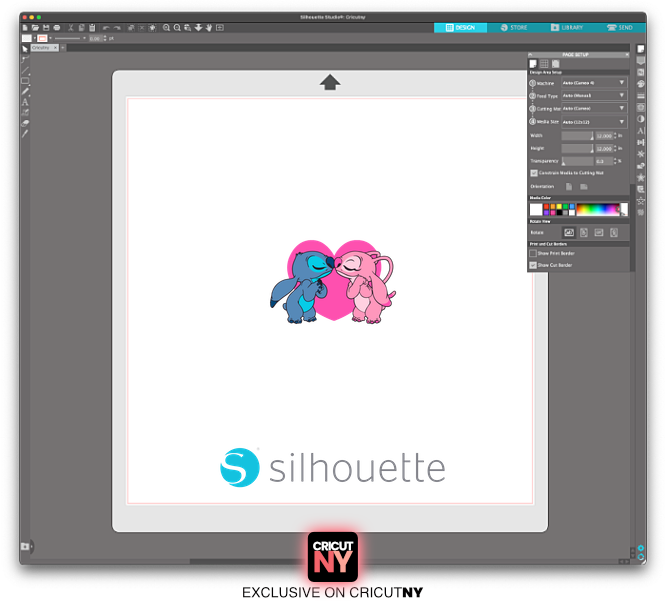
Task: Switch to the STORE tab
Action: (x=514, y=28)
